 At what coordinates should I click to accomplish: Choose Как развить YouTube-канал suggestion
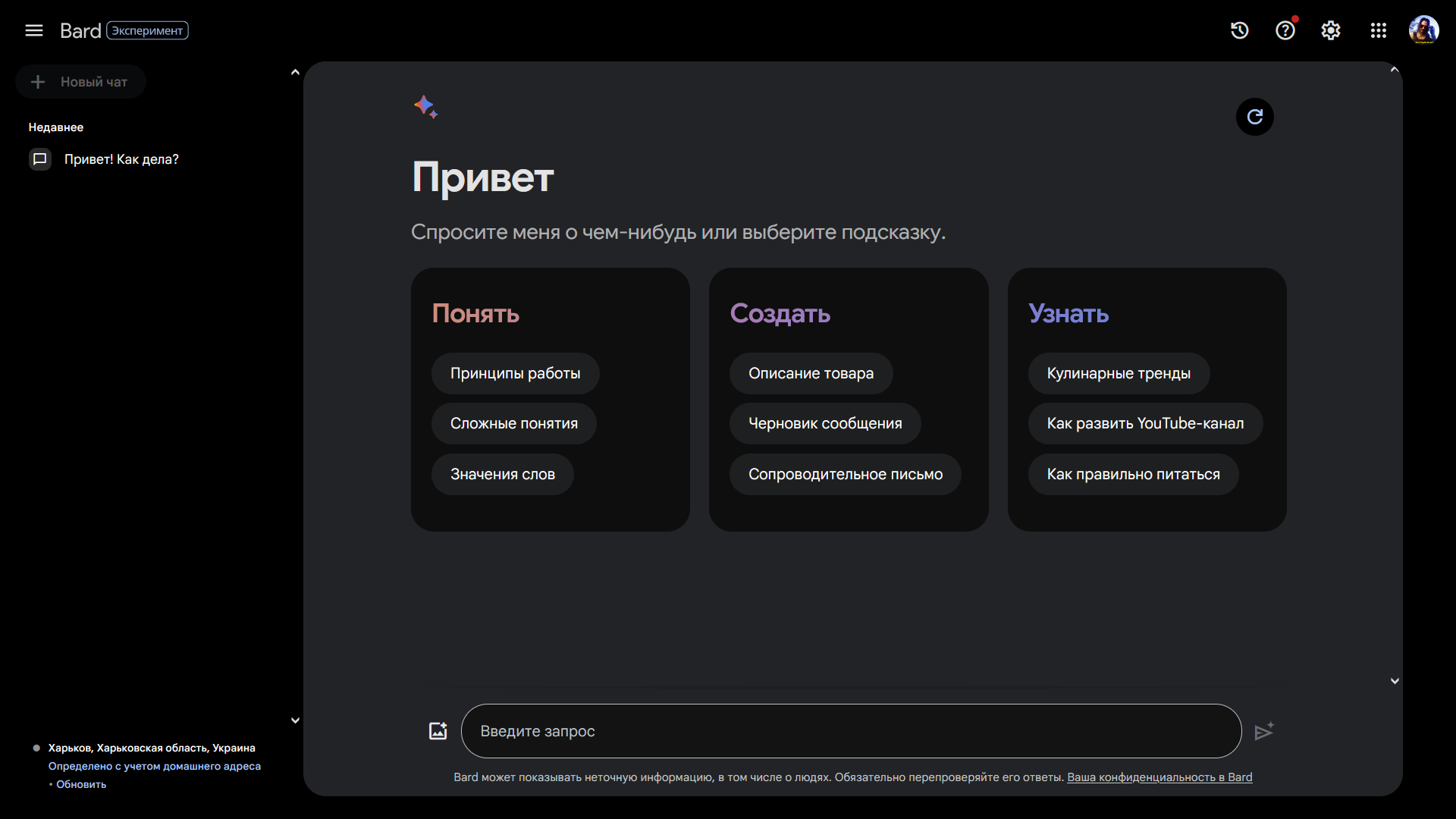(x=1145, y=423)
